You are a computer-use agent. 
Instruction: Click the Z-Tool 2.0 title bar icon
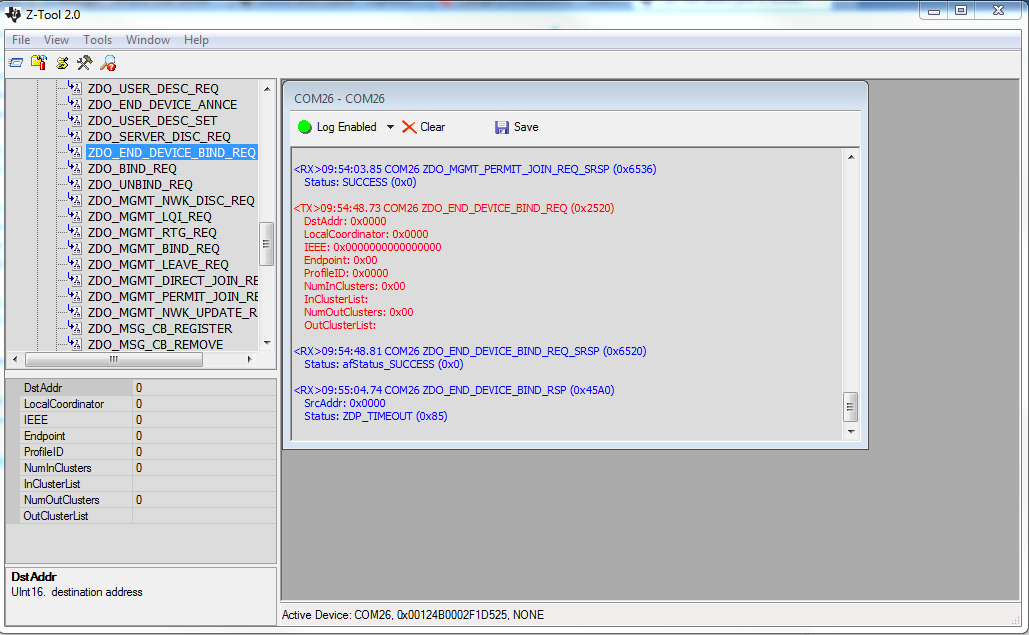click(12, 14)
